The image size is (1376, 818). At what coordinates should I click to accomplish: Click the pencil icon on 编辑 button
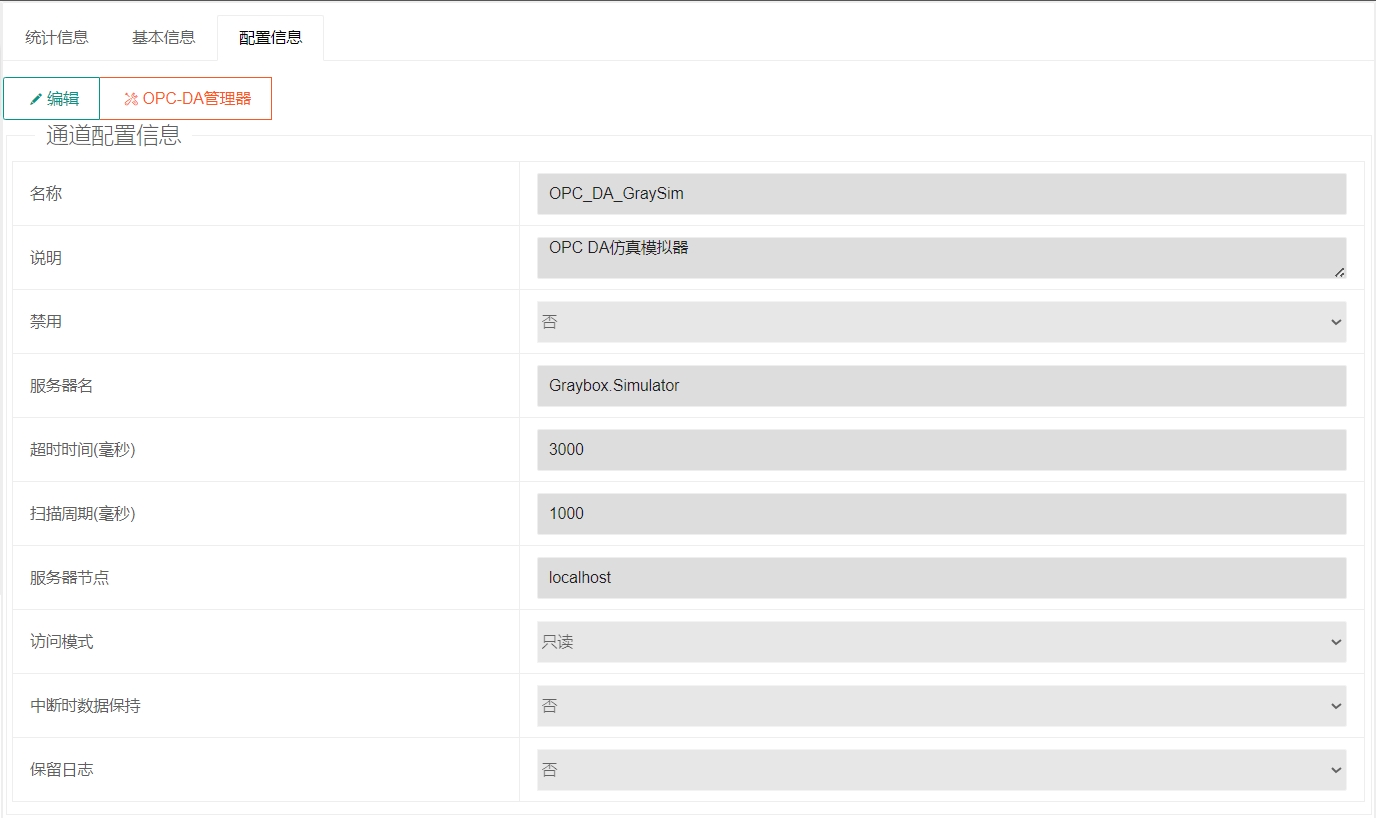pyautogui.click(x=36, y=99)
